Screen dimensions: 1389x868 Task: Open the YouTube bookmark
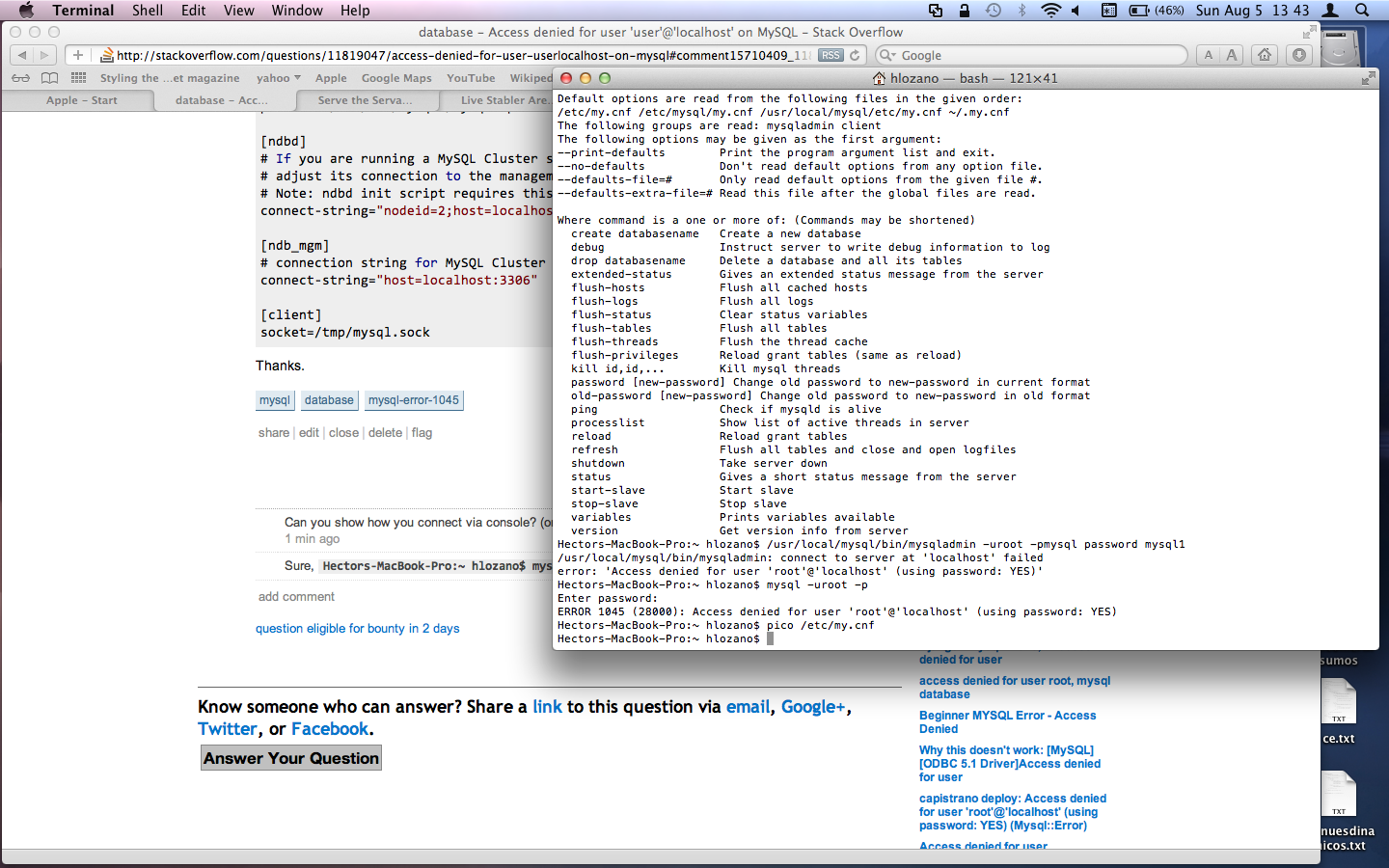coord(471,78)
